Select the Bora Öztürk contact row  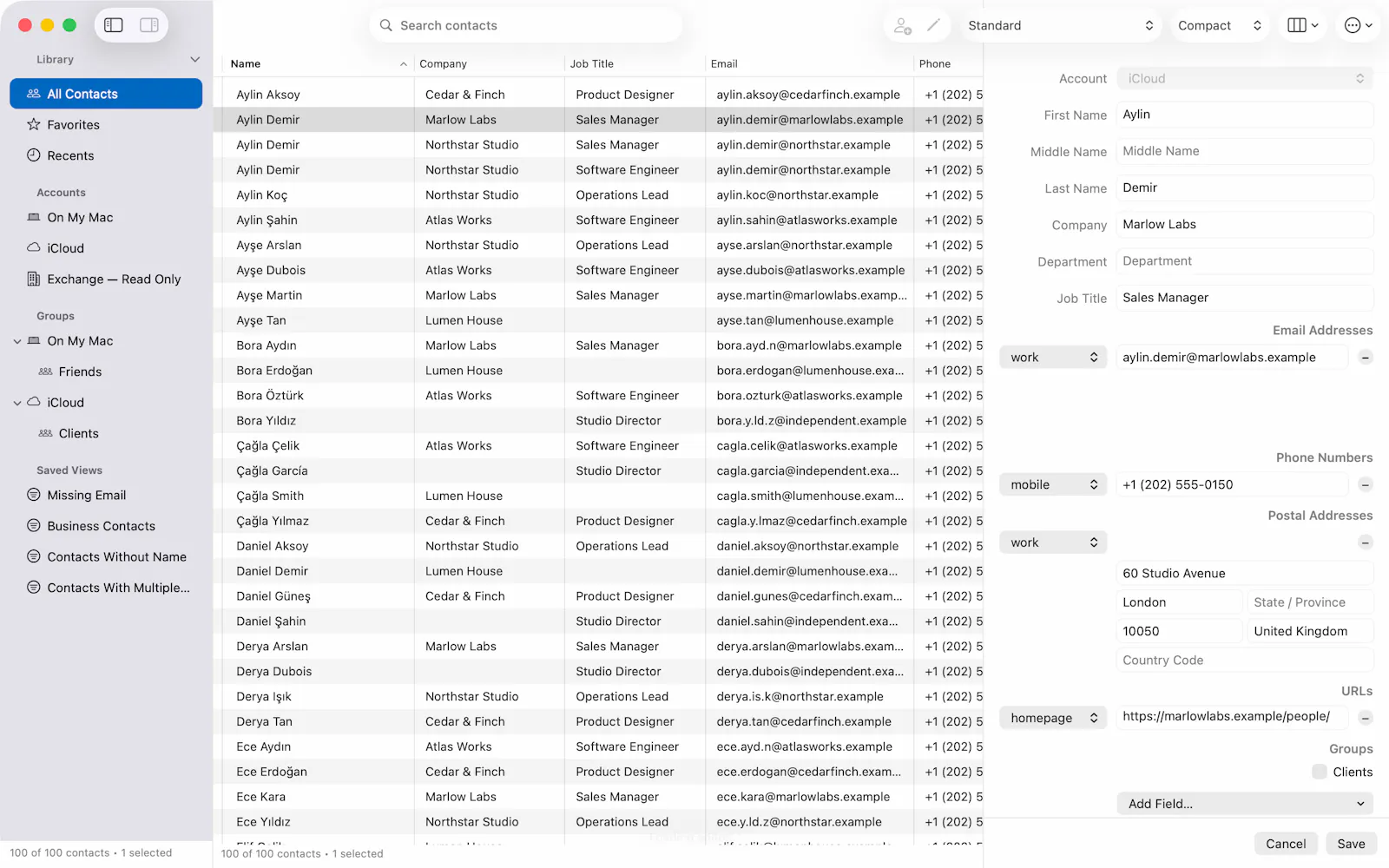(598, 396)
